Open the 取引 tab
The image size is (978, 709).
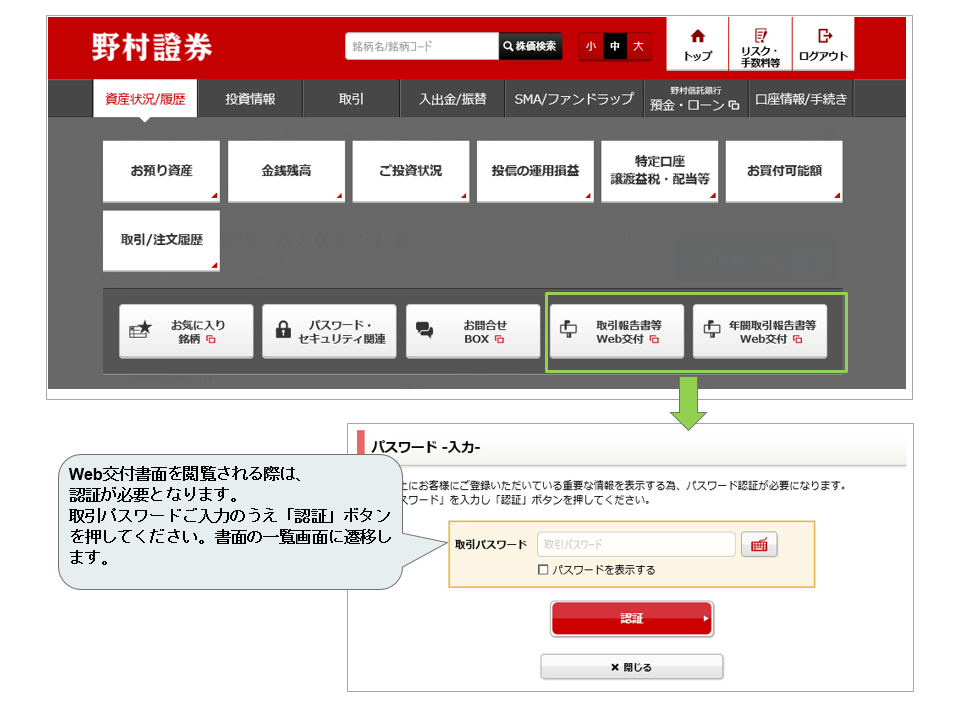(x=351, y=99)
